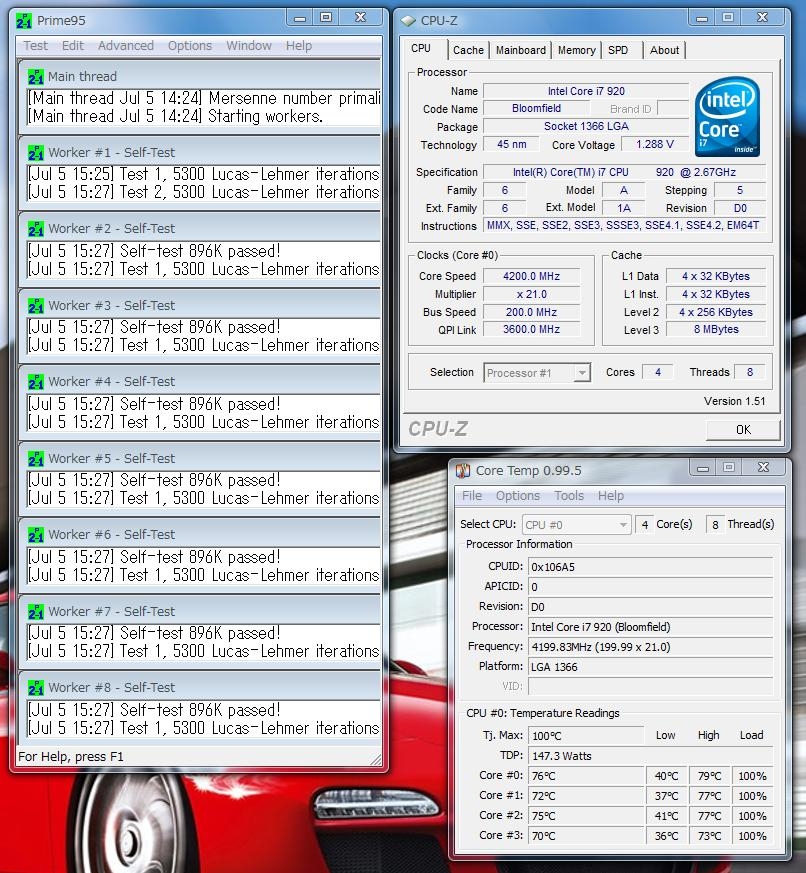Open the File menu in Core Temp

tap(472, 496)
